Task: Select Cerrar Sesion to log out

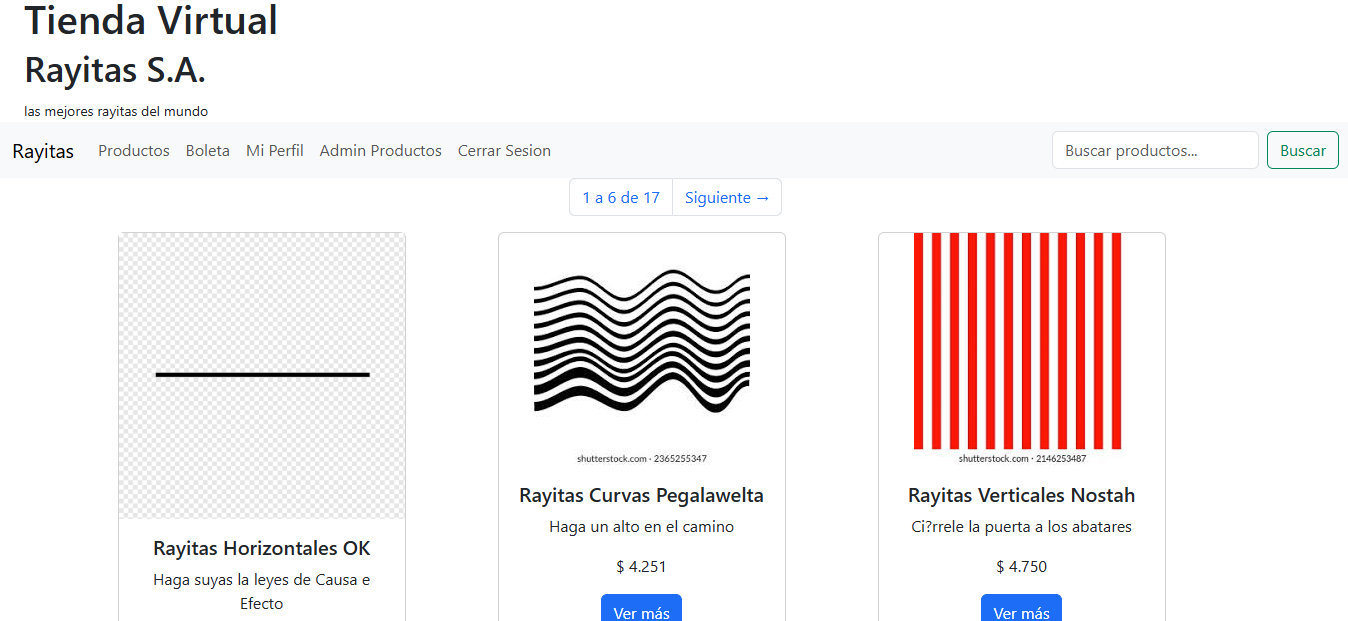Action: tap(504, 151)
